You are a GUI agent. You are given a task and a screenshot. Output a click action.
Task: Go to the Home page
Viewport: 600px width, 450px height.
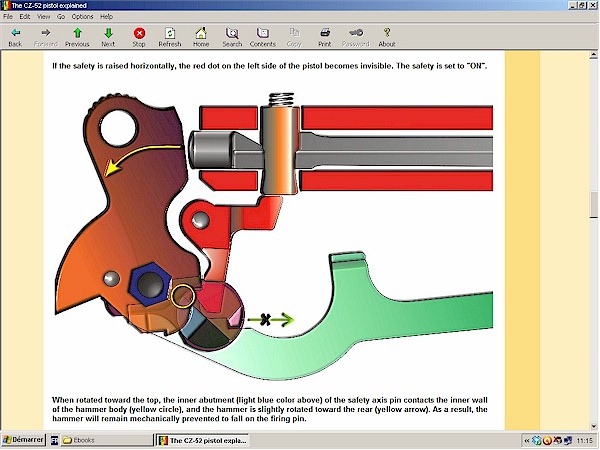click(201, 37)
